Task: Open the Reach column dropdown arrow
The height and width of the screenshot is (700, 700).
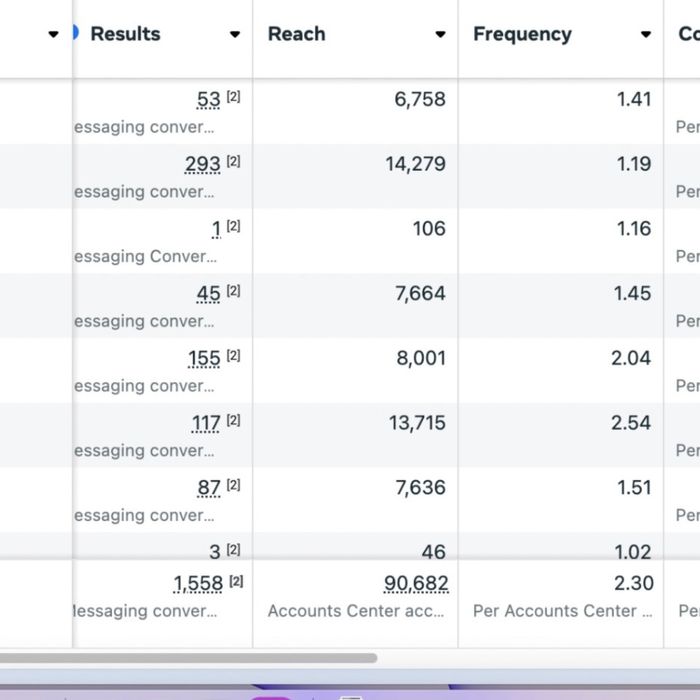Action: (440, 34)
